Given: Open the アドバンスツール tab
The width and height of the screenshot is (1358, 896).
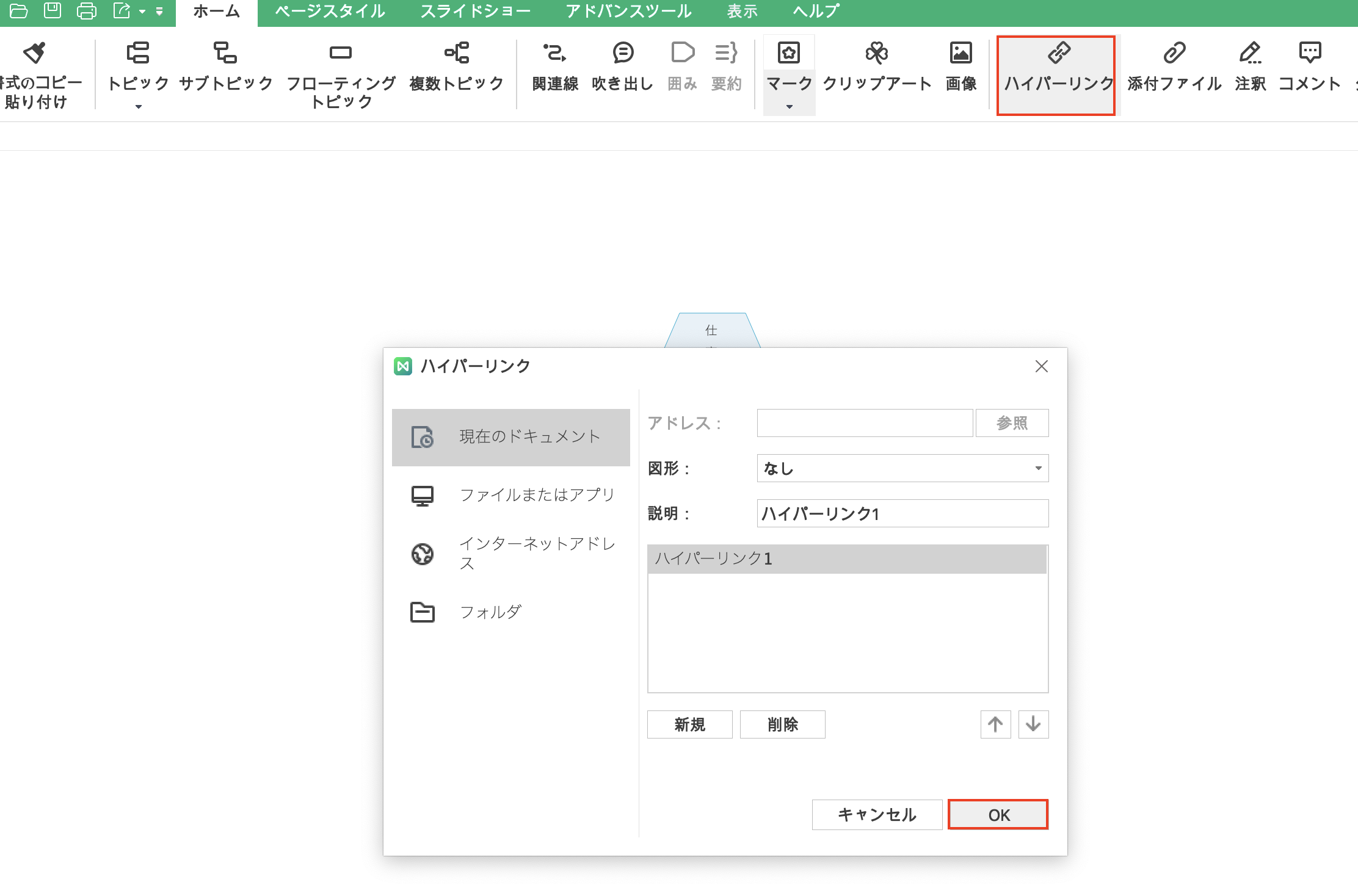Looking at the screenshot, I should (x=628, y=12).
